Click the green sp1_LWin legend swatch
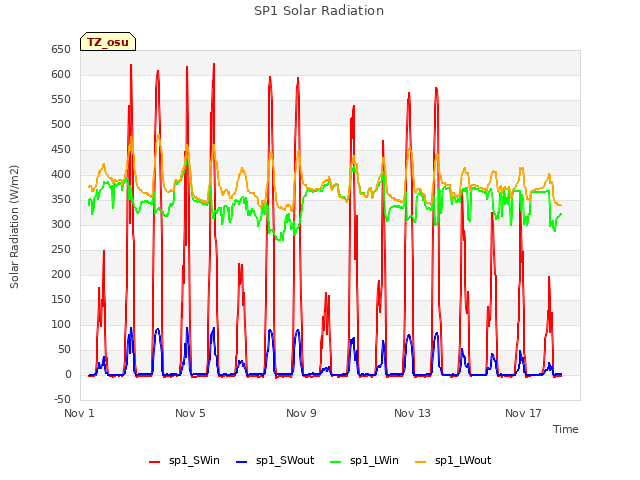Screen dimensions: 640x480 (x=335, y=462)
